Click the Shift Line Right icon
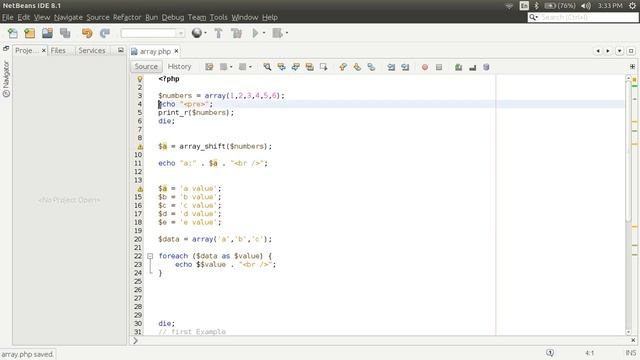This screenshot has height=360, width=640. [x=405, y=67]
